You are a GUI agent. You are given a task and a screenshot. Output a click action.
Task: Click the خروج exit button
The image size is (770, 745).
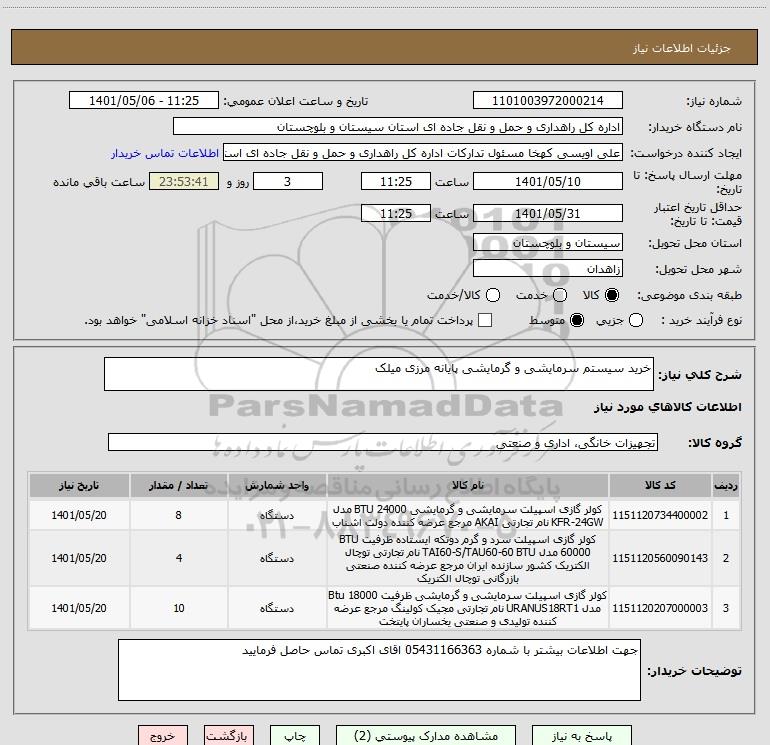(163, 736)
